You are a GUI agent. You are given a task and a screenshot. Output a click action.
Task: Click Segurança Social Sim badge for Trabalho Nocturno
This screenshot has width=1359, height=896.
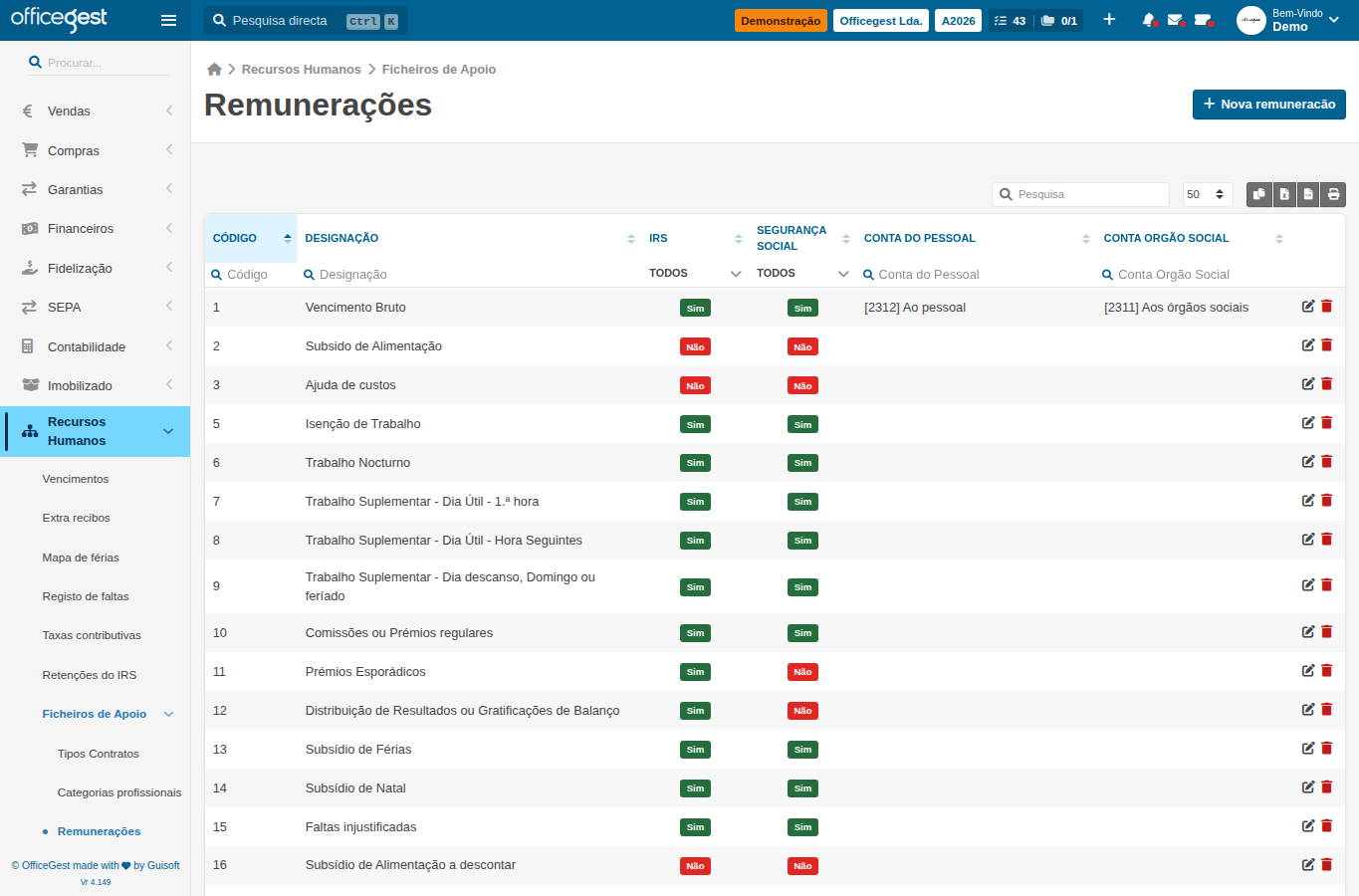pos(802,463)
